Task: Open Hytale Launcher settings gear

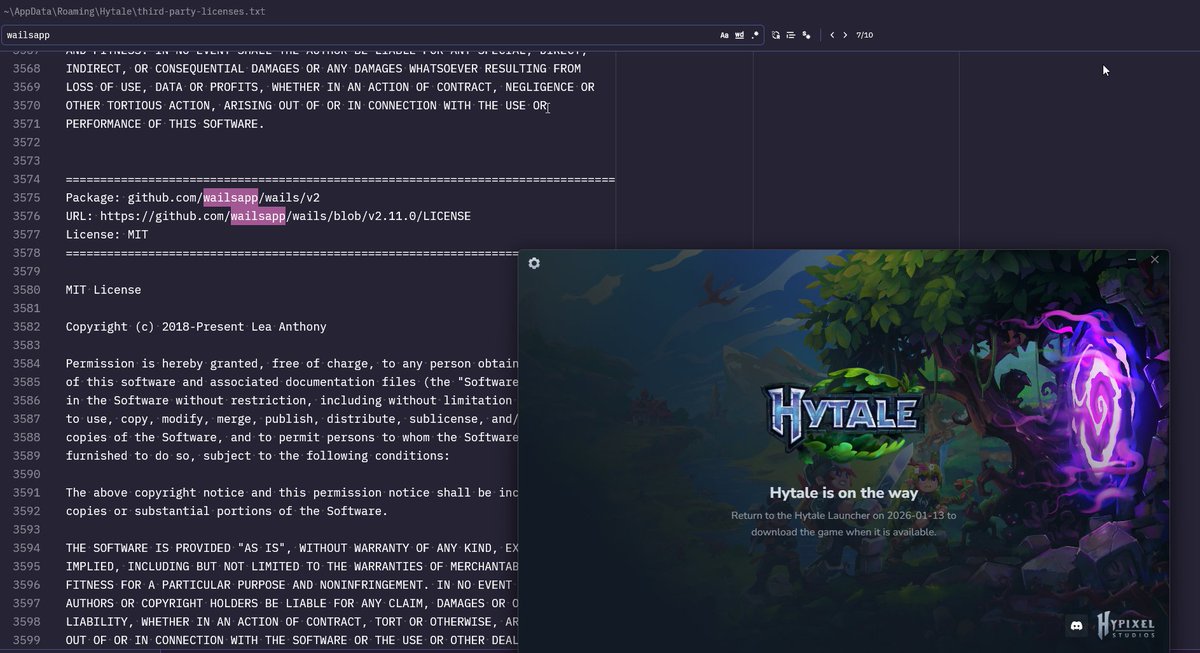Action: tap(534, 263)
